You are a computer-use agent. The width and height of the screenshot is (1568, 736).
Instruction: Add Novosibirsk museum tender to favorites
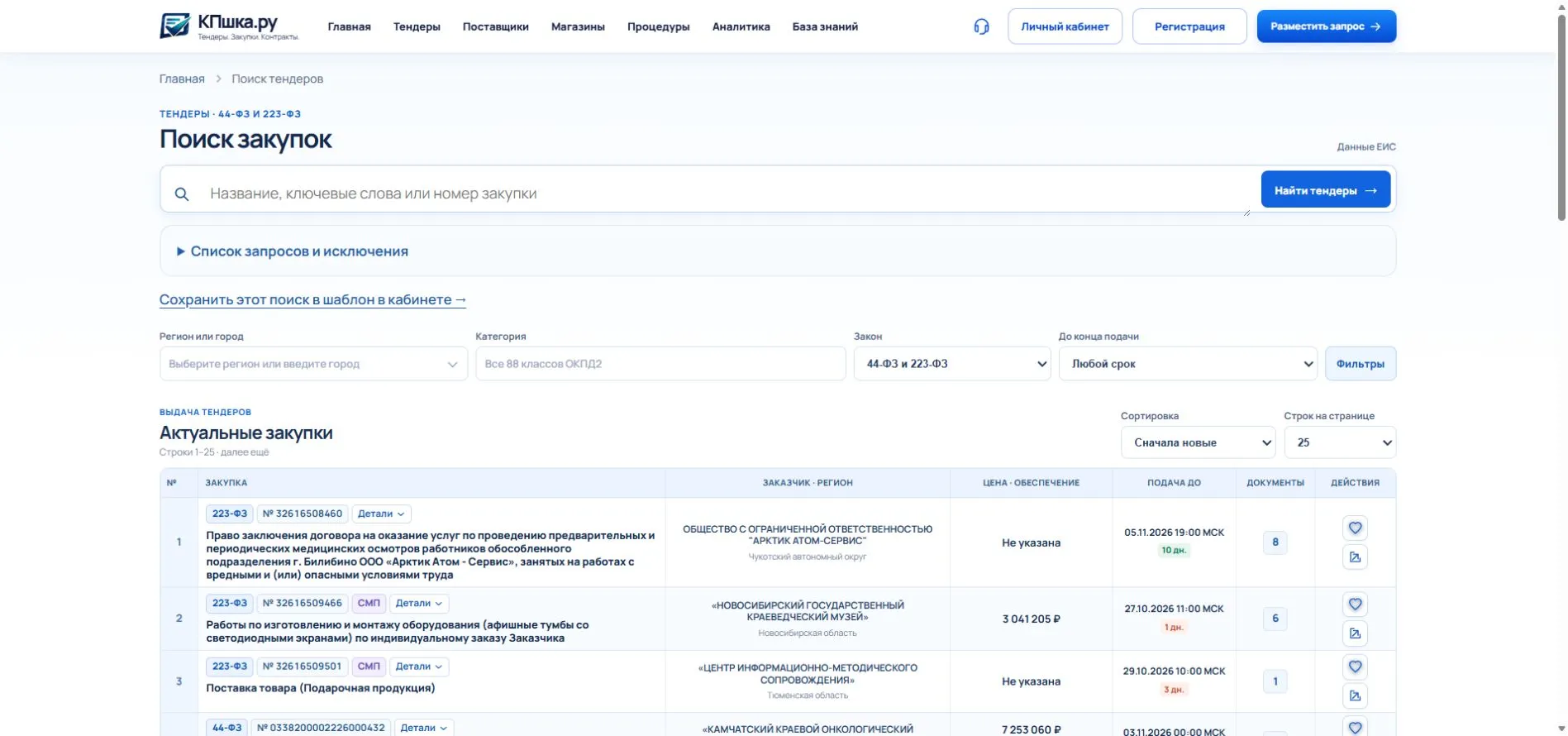(1355, 604)
